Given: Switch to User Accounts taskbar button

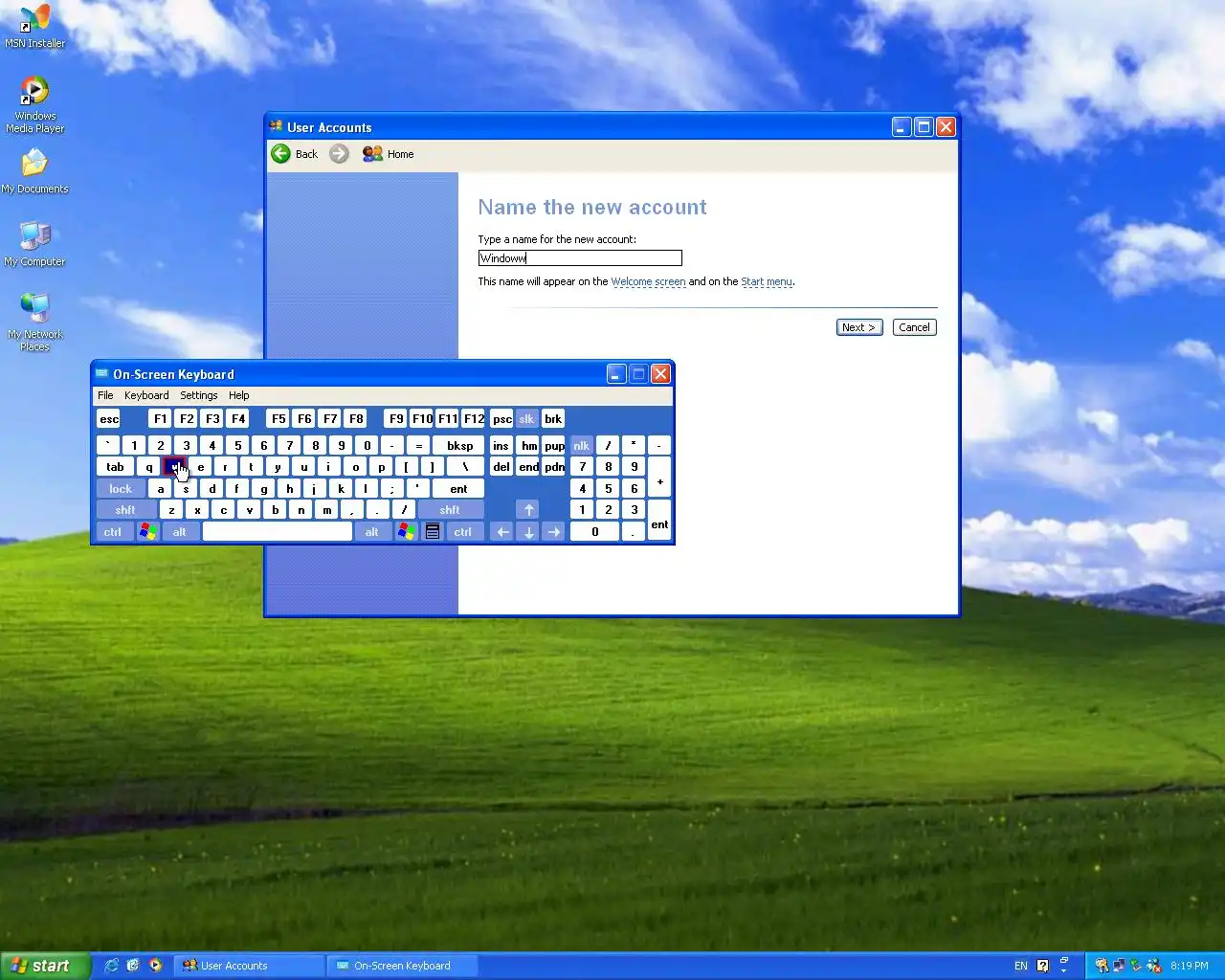Looking at the screenshot, I should [251, 966].
